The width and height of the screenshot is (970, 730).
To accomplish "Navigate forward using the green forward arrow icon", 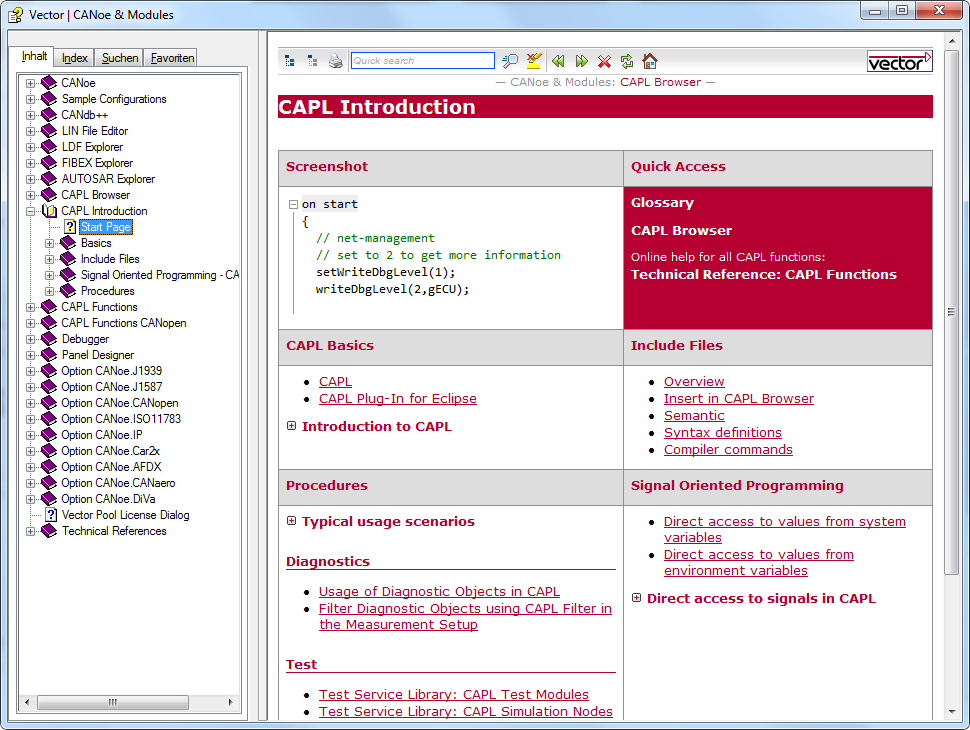I will (x=580, y=60).
